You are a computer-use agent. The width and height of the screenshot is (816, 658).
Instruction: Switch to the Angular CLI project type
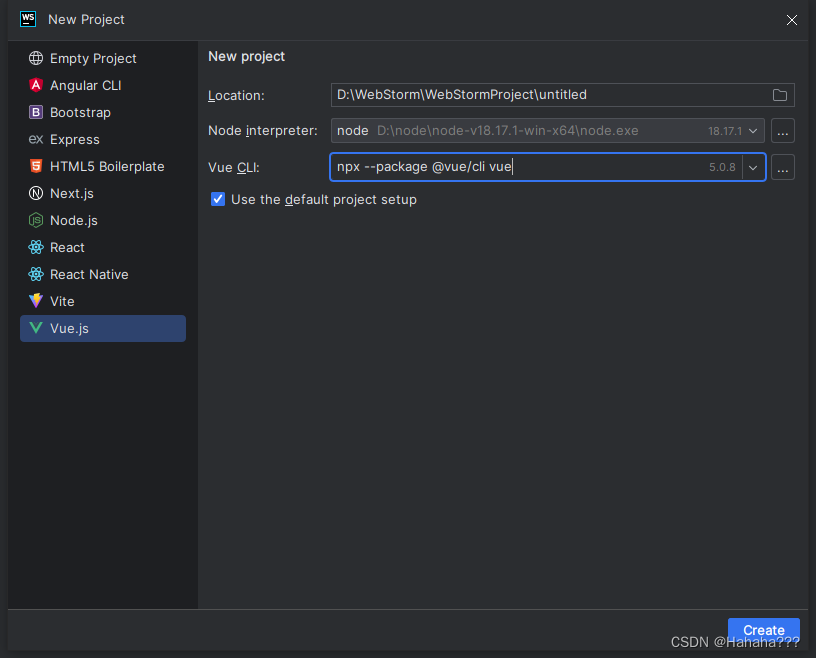pos(103,85)
